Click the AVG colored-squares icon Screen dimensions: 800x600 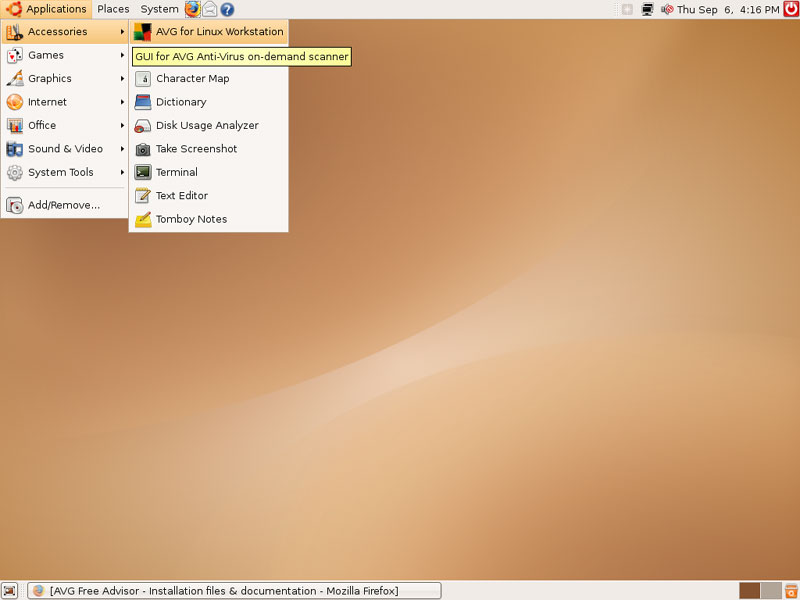(x=143, y=32)
